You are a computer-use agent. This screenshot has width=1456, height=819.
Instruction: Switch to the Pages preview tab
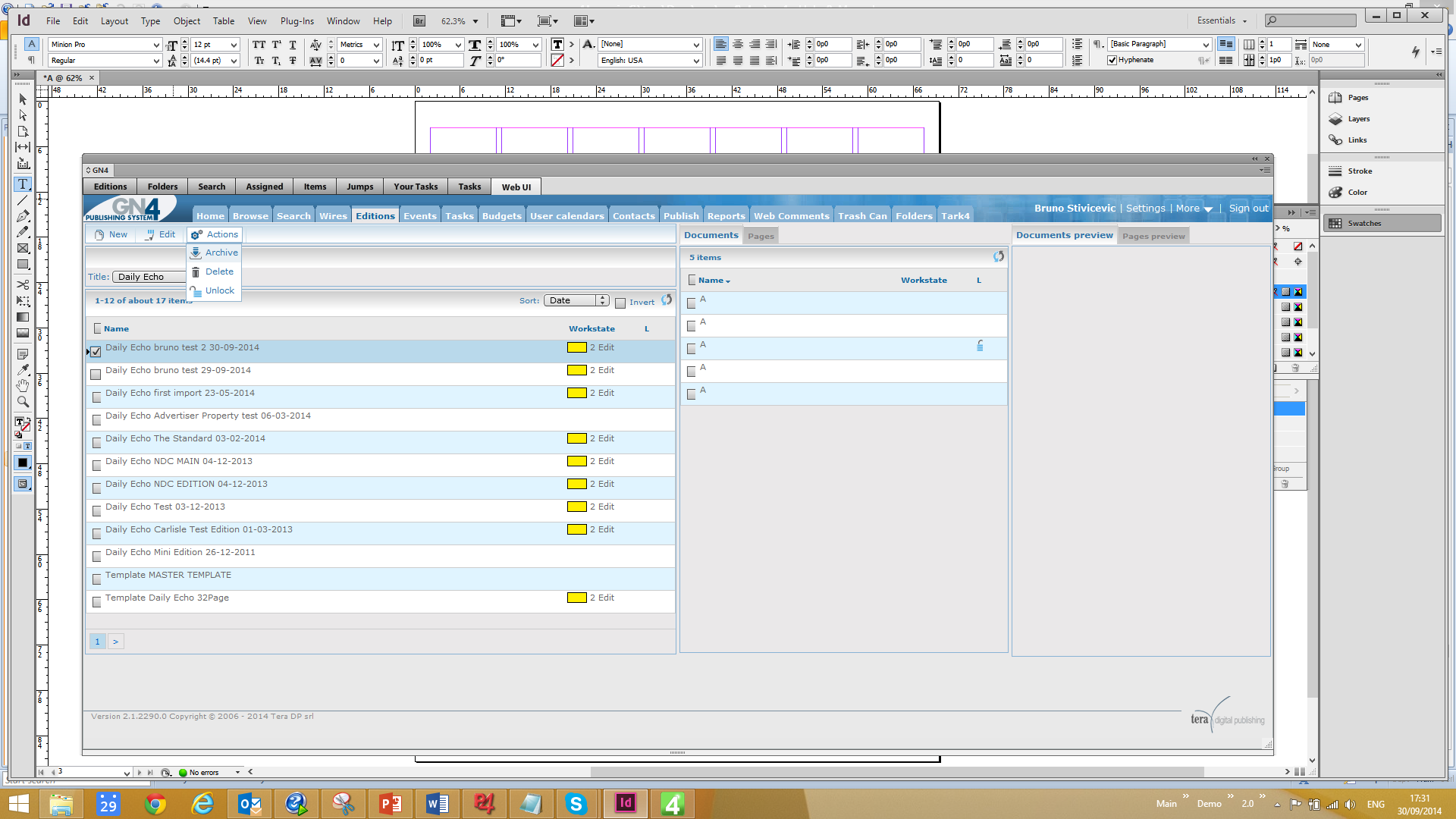(1153, 236)
